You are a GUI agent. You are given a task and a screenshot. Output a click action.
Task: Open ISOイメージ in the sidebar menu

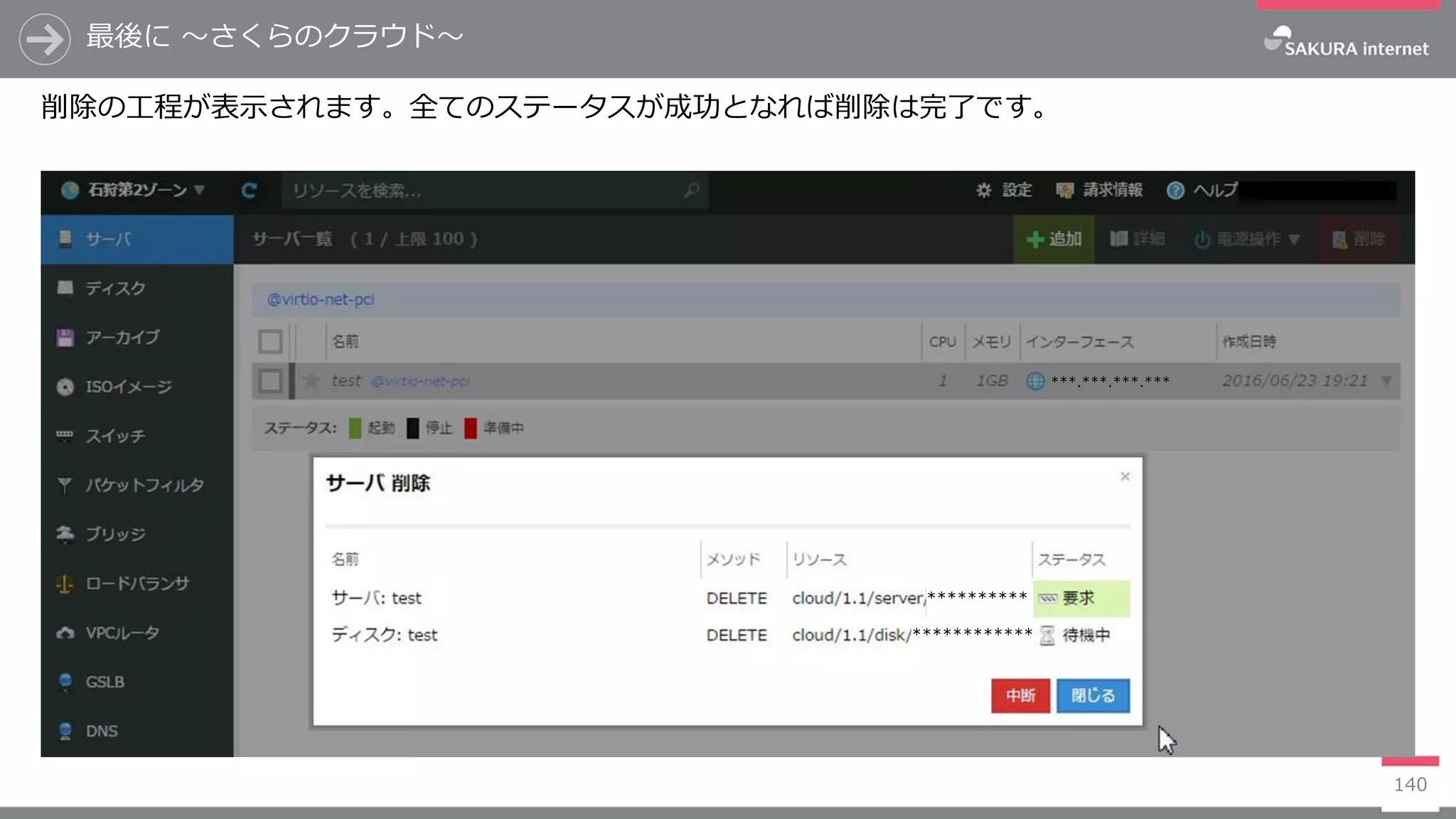pyautogui.click(x=137, y=387)
